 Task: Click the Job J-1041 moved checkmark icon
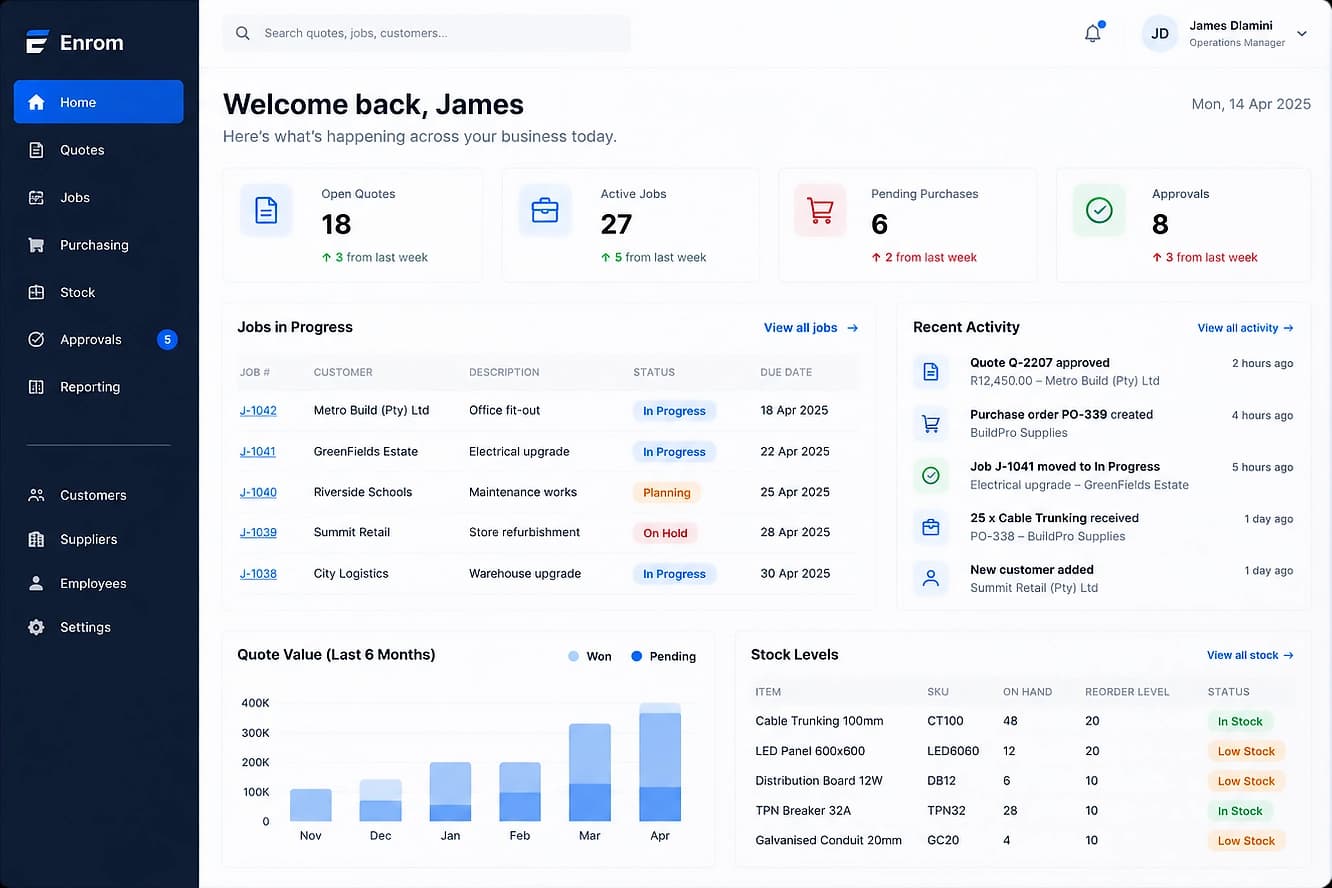pyautogui.click(x=931, y=476)
